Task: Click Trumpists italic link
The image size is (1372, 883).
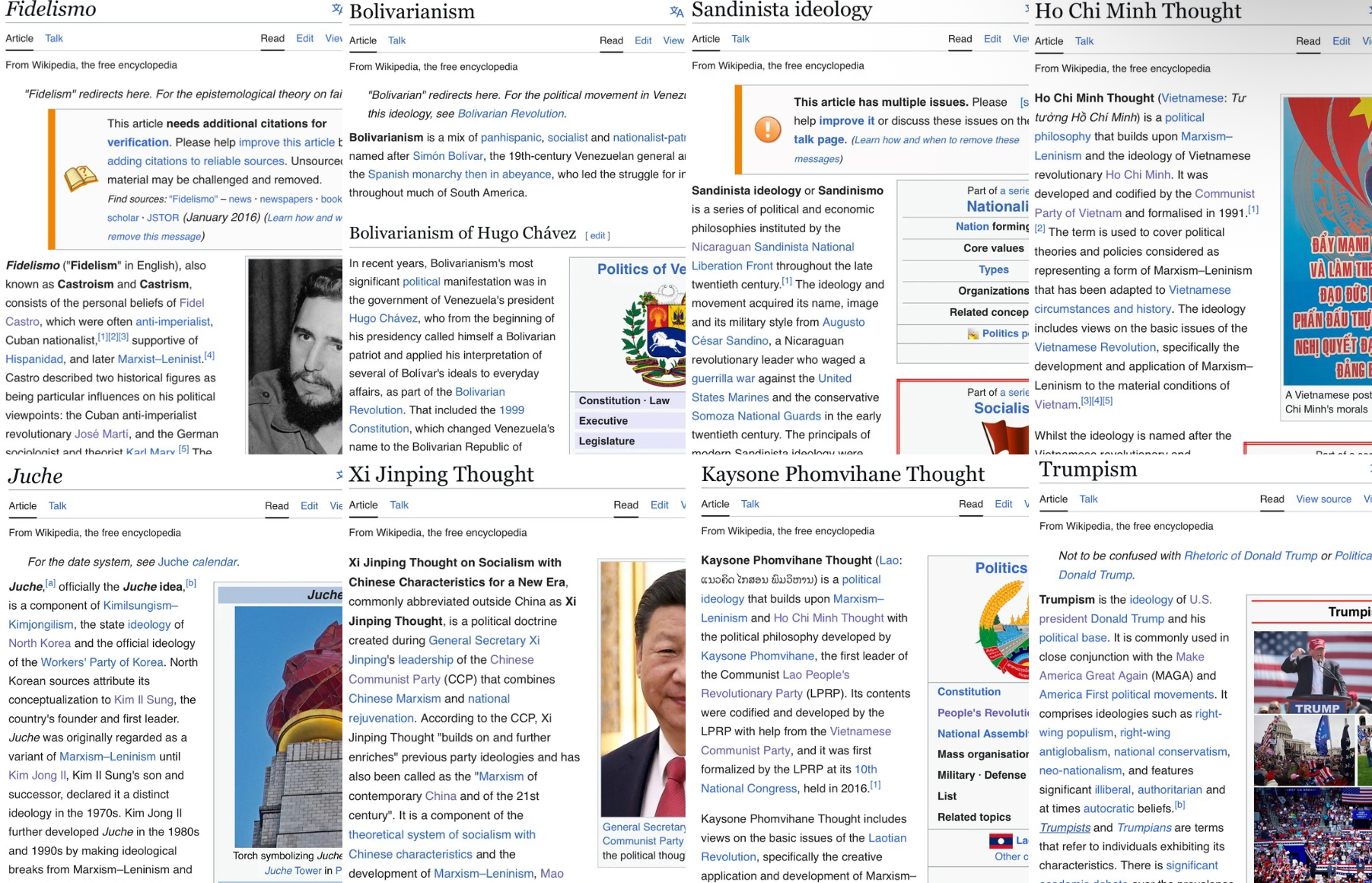Action: [x=1065, y=828]
